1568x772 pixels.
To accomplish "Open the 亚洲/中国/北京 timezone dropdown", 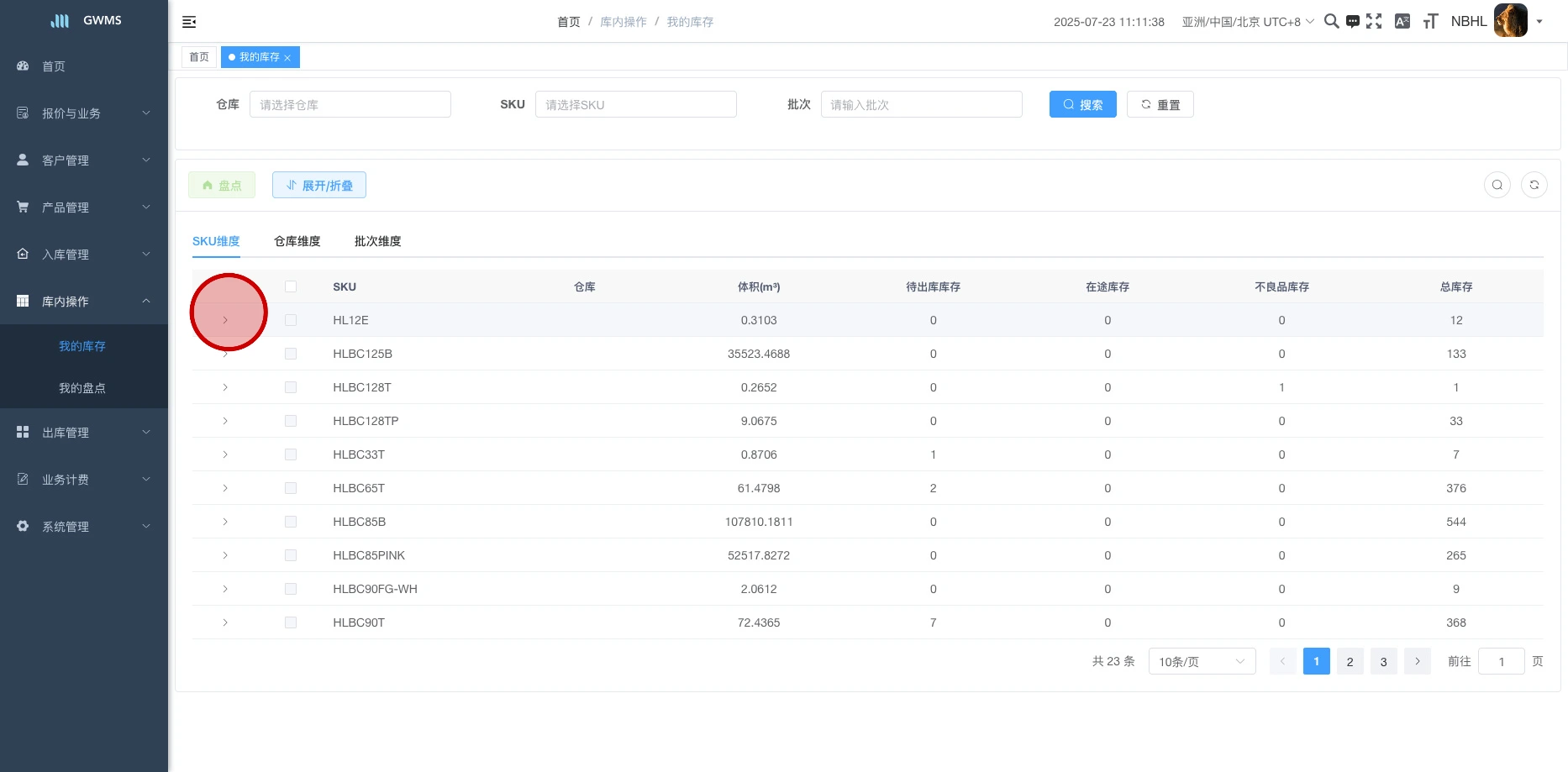I will pos(1247,22).
